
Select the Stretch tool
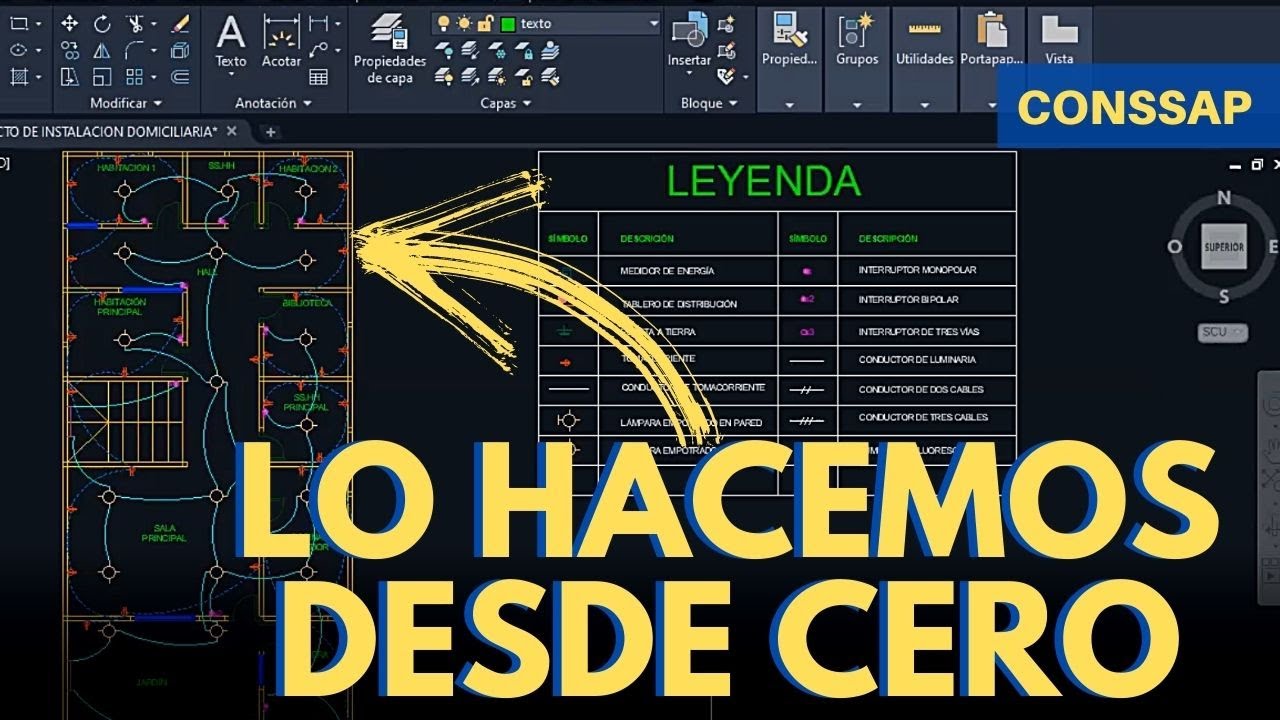[x=70, y=77]
